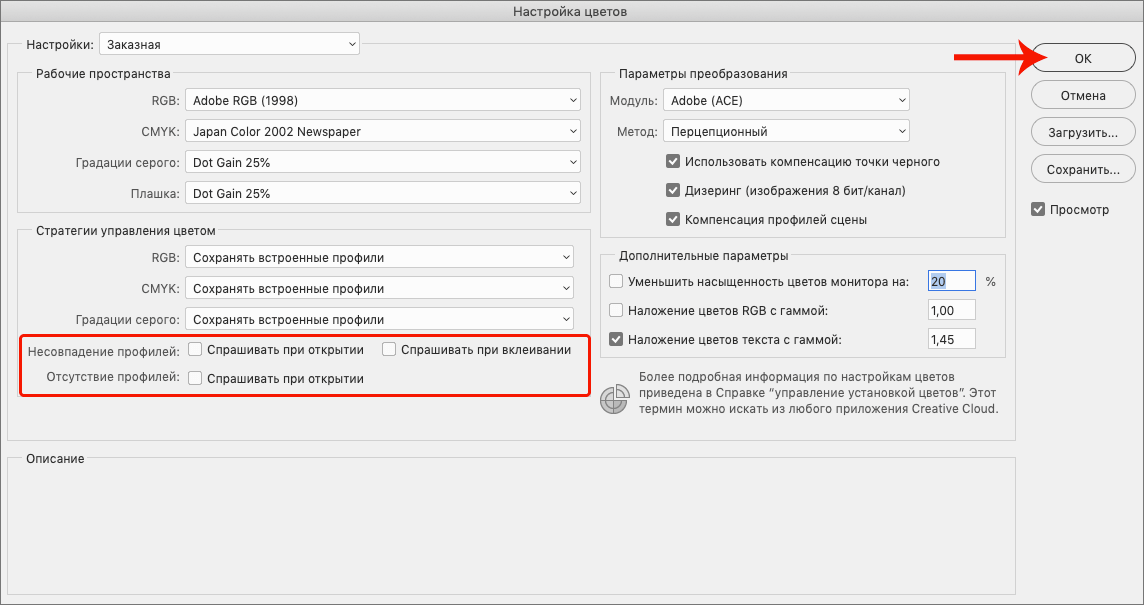This screenshot has height=605, width=1144.
Task: Expand the Метод Перцепционный dropdown
Action: (x=786, y=131)
